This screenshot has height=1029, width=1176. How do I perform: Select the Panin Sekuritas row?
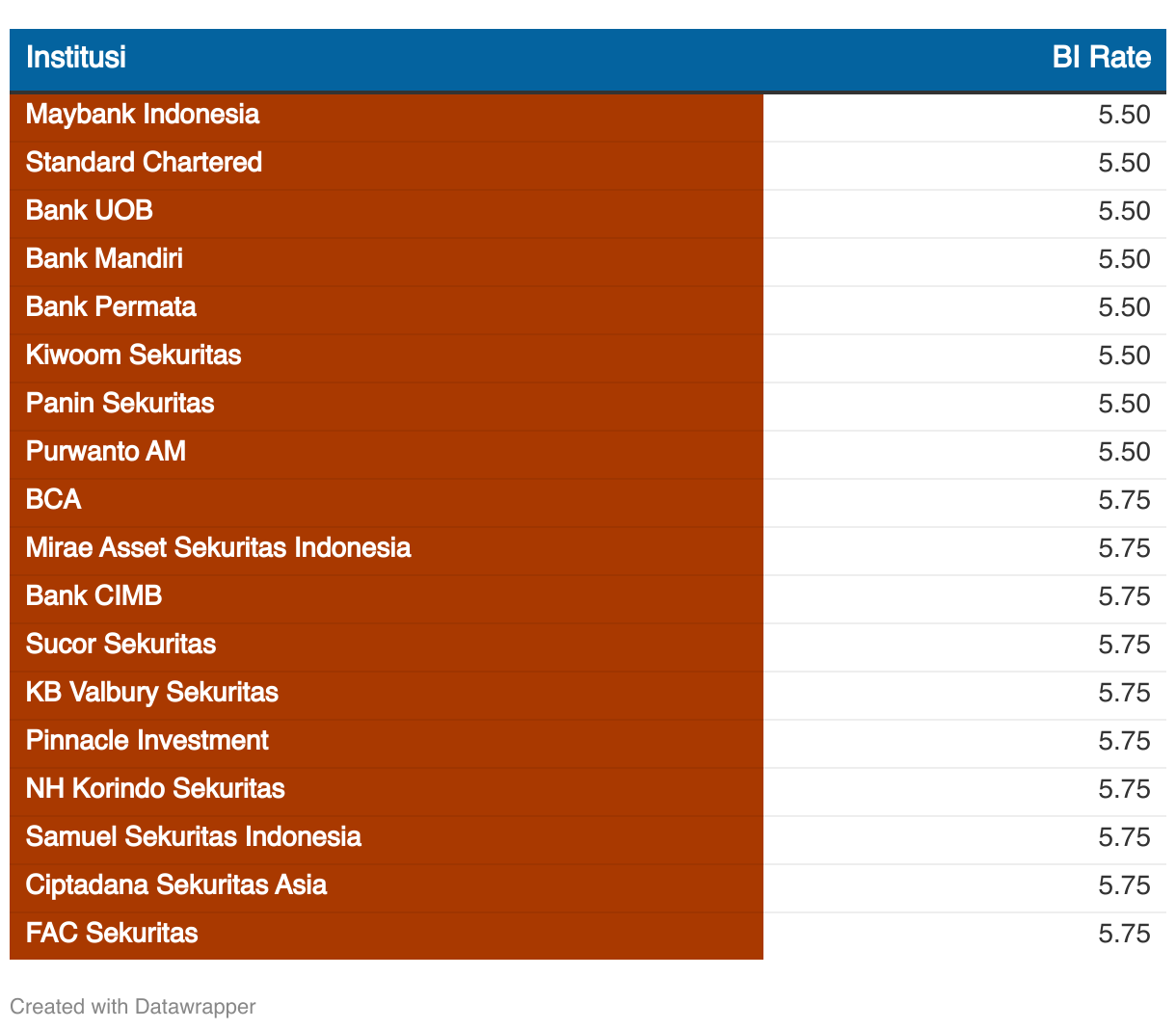point(588,406)
